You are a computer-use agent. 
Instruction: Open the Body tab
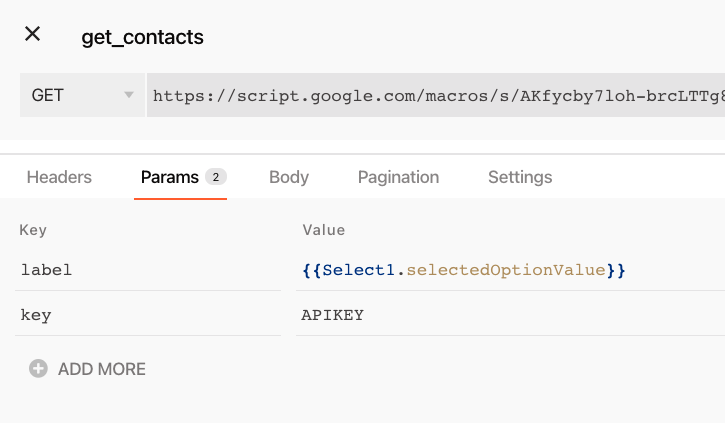point(289,177)
